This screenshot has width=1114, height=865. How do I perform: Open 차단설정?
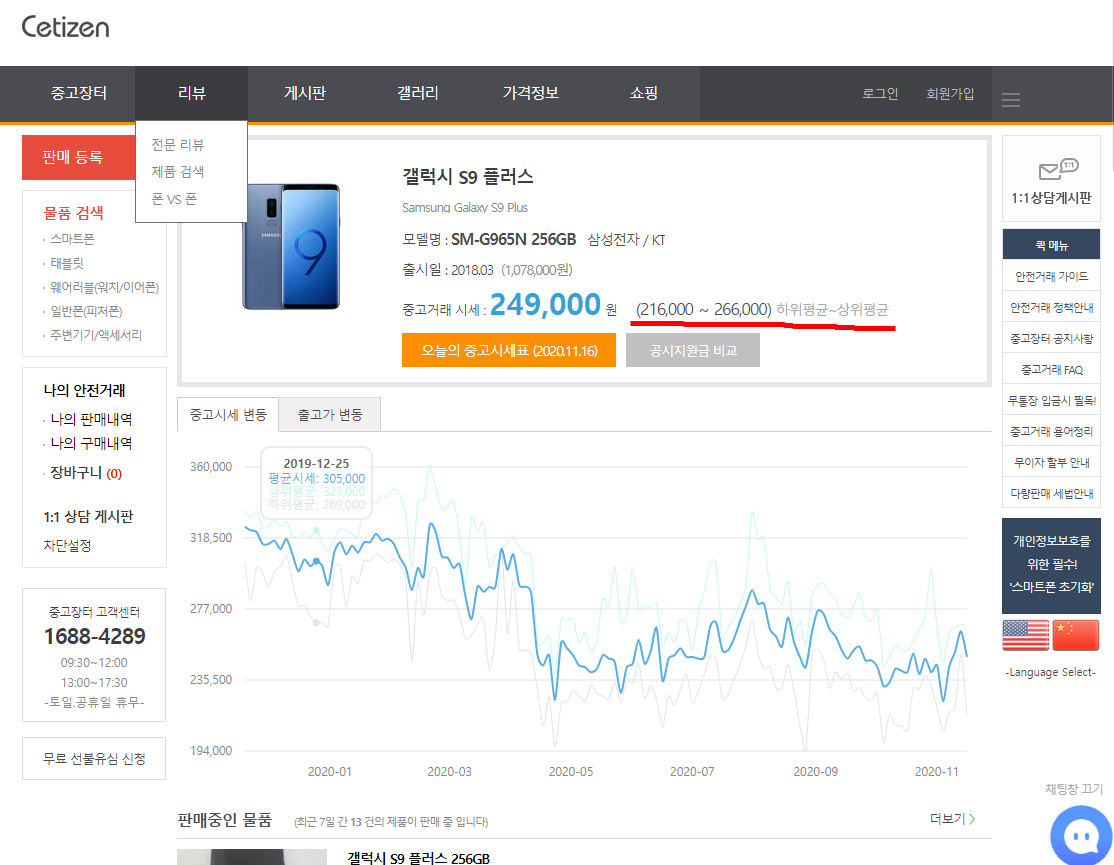pyautogui.click(x=67, y=545)
